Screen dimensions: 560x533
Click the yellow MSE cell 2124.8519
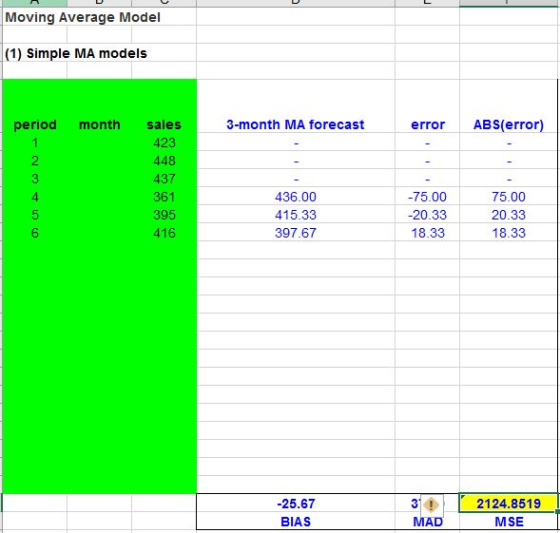[508, 503]
